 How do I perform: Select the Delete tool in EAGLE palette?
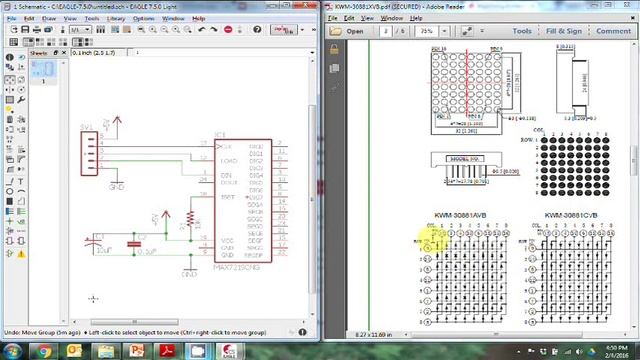coord(10,120)
